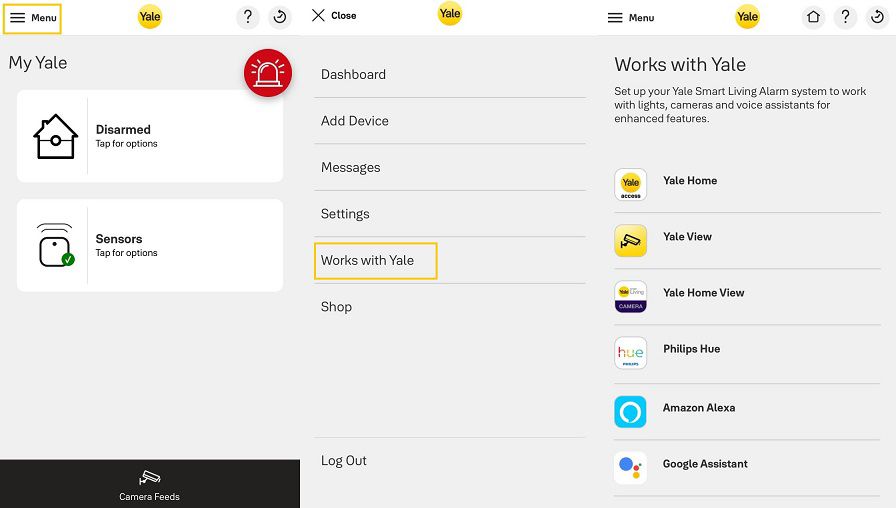This screenshot has width=896, height=508.
Task: Select Settings in the menu
Action: (450, 214)
